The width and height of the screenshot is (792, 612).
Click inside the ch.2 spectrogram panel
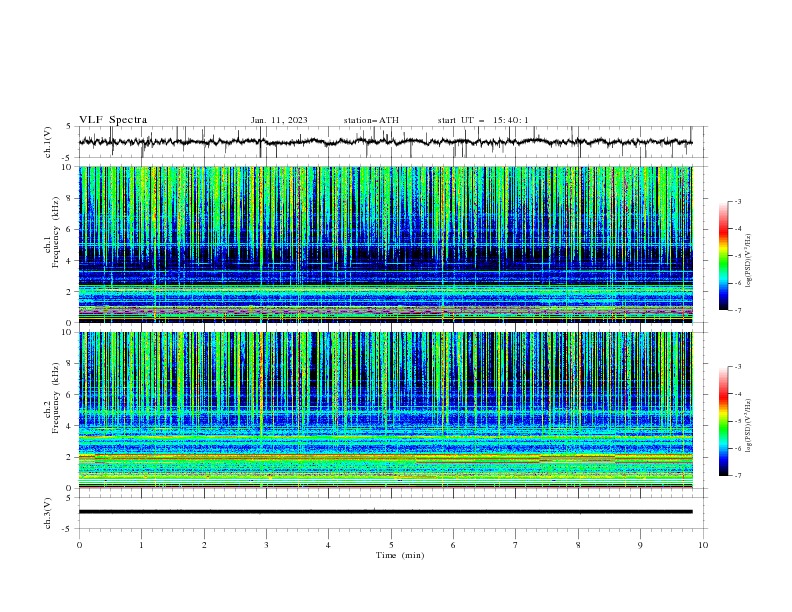click(x=385, y=410)
